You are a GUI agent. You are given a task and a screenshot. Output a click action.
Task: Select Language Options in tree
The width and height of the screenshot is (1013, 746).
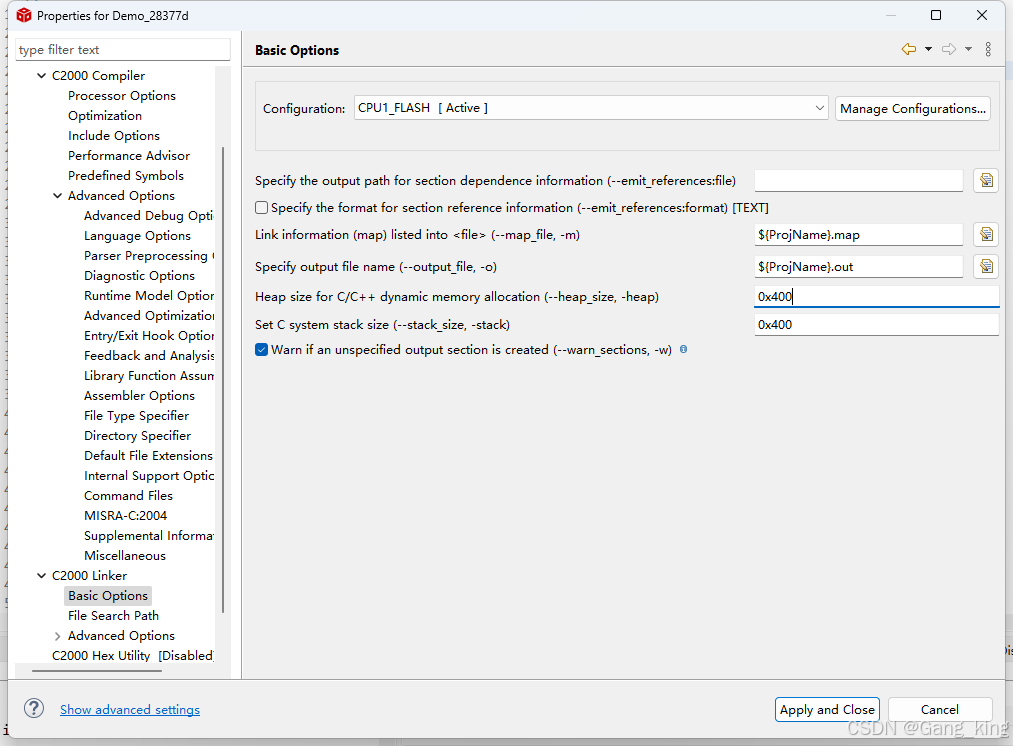(x=137, y=236)
